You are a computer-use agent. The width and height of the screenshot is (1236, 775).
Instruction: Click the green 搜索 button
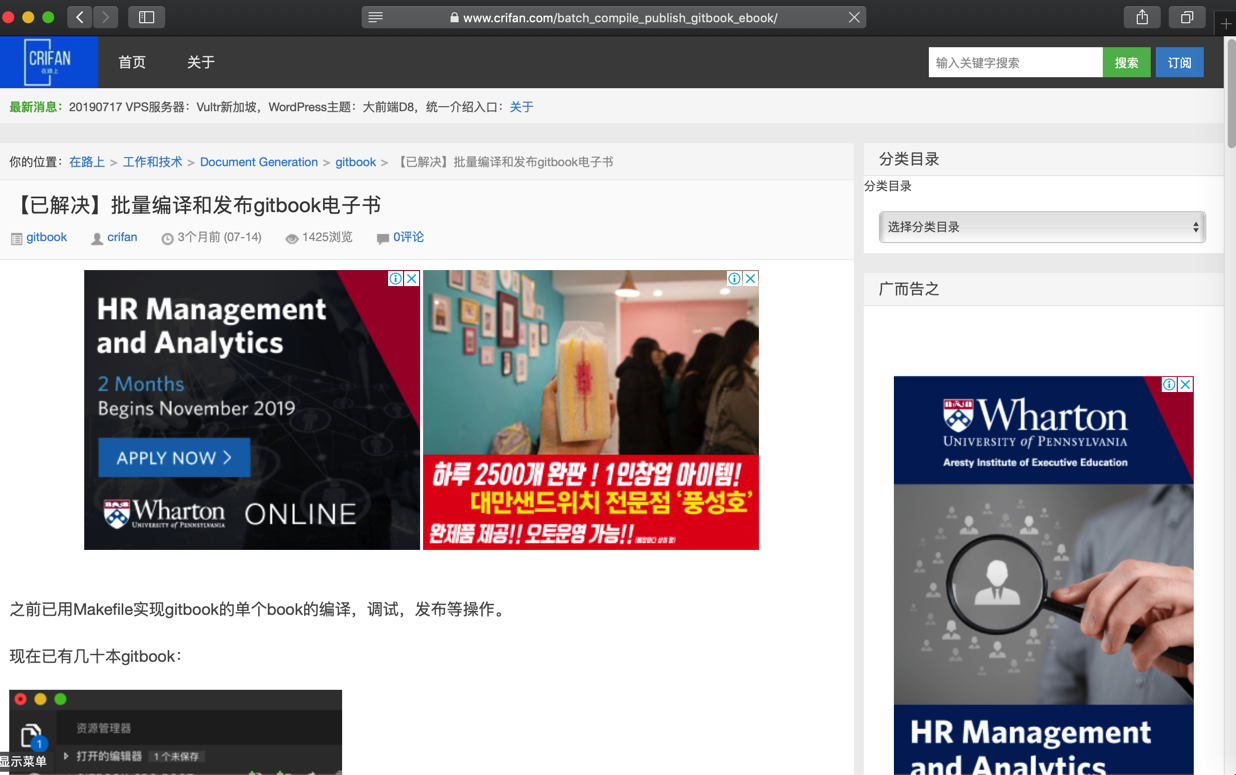click(x=1127, y=62)
